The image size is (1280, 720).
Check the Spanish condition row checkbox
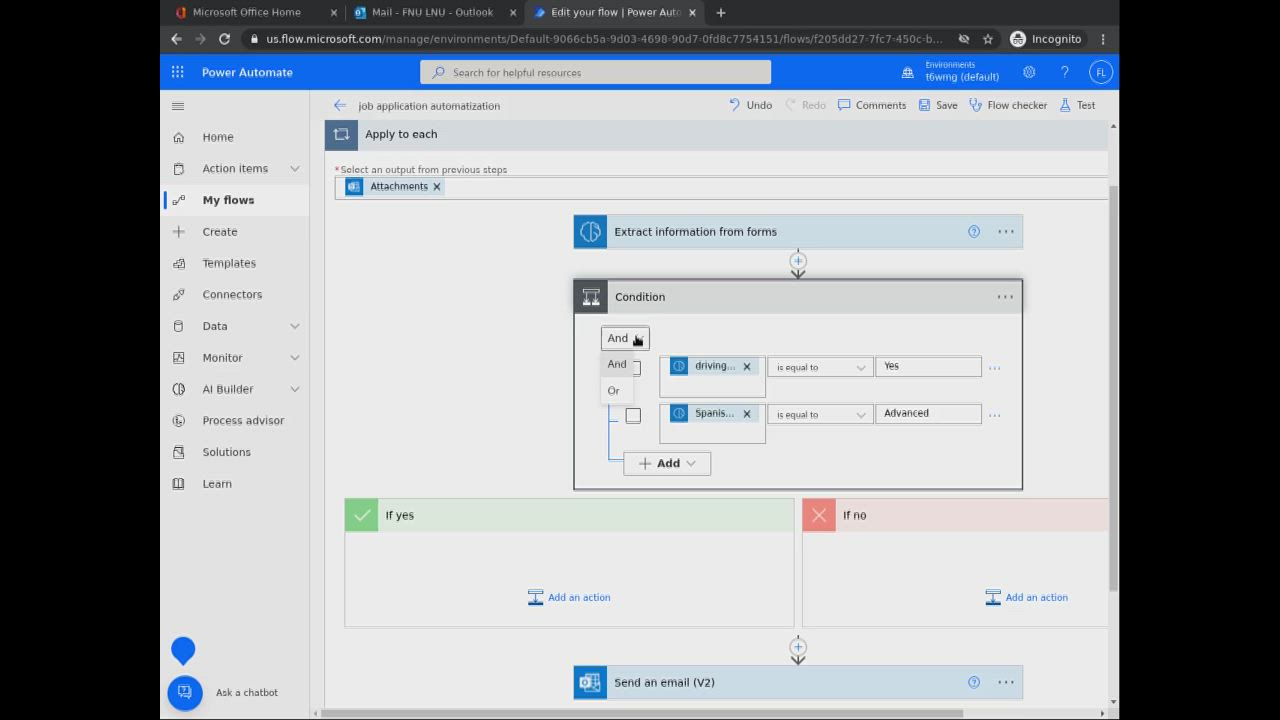click(633, 415)
